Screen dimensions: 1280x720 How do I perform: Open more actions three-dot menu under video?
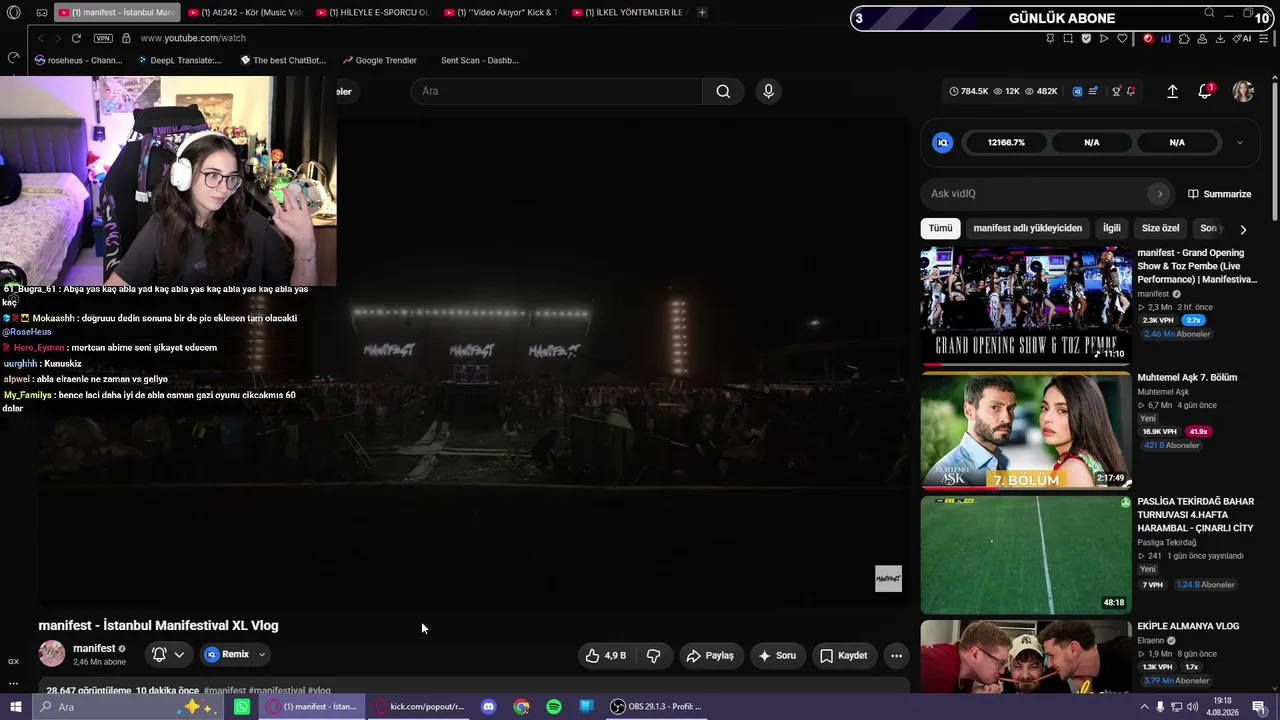896,655
